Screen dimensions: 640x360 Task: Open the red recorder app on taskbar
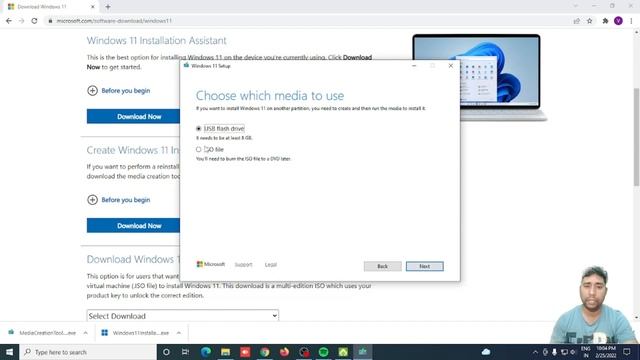[x=245, y=352]
